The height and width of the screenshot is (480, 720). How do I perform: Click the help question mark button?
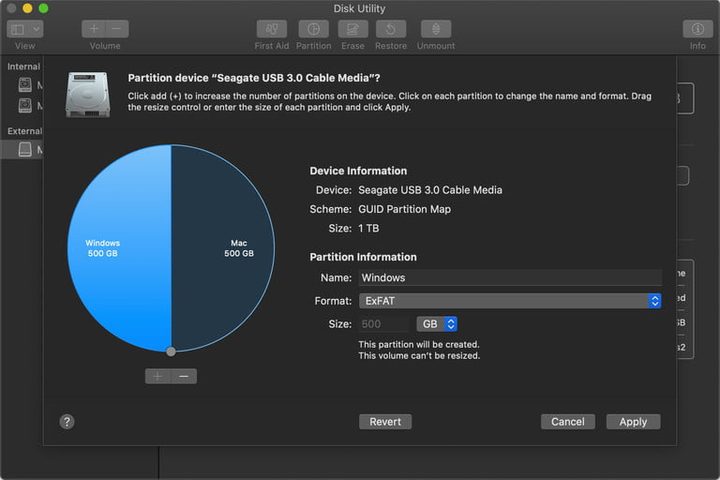(x=67, y=422)
